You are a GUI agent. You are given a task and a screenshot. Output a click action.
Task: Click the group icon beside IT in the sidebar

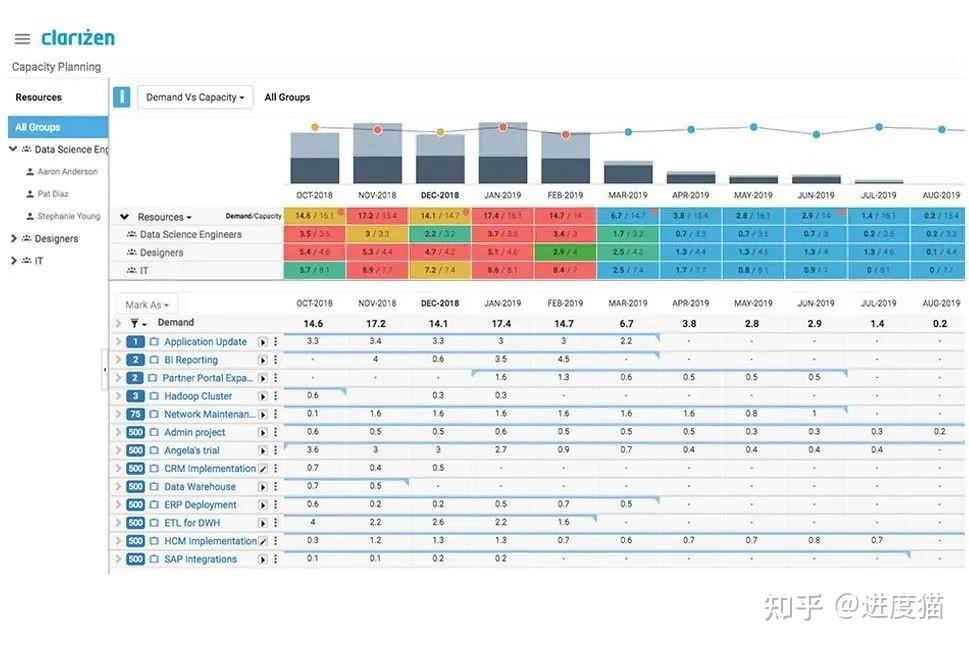point(27,261)
